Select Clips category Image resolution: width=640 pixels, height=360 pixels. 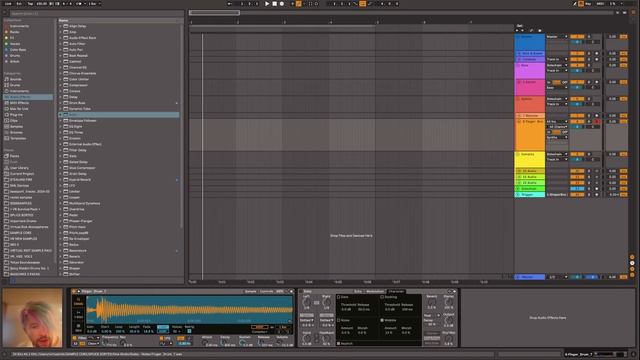[14, 121]
